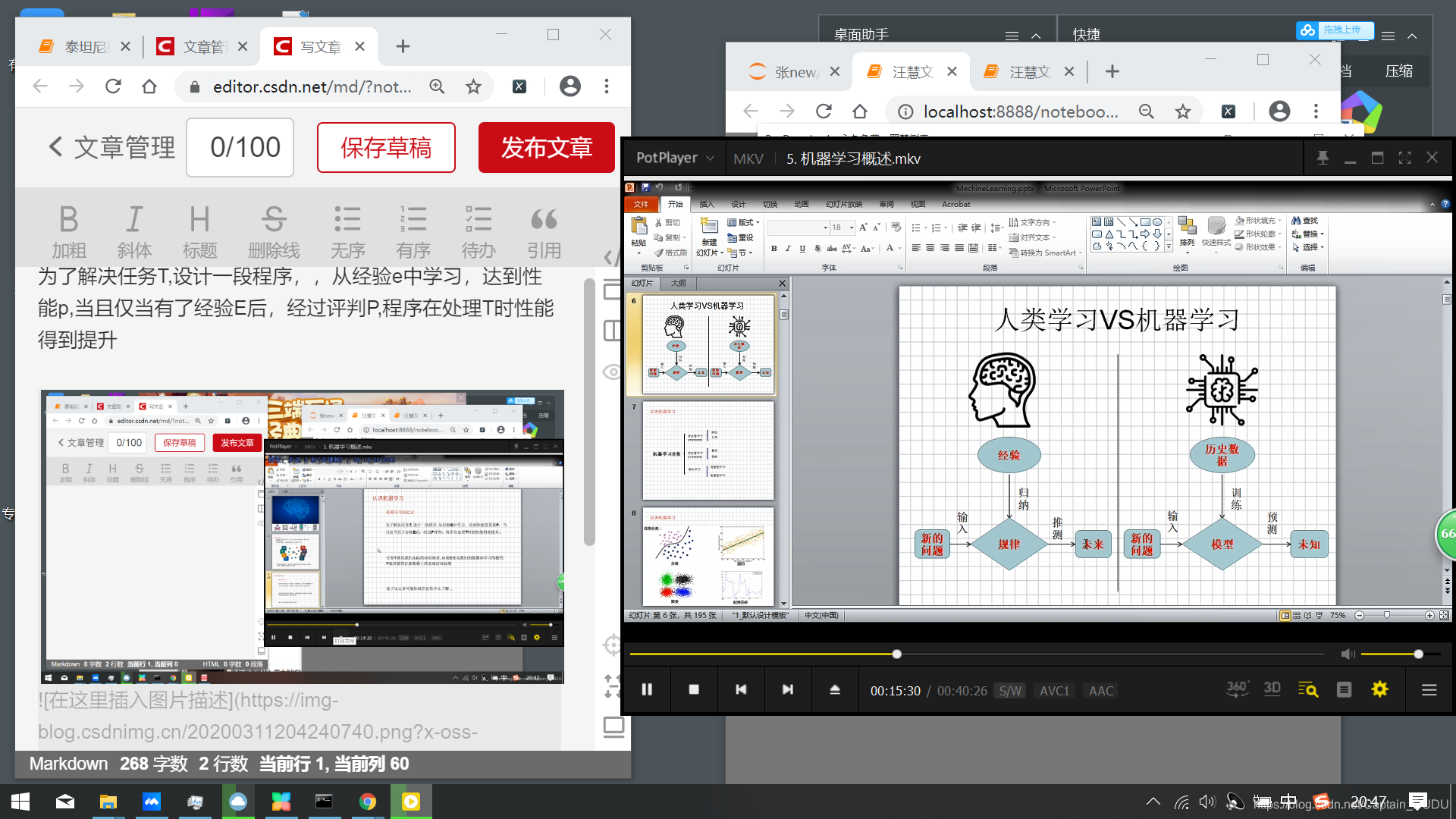1456x819 pixels.
Task: Open the profile avatar in the CSDN Chrome window
Action: 570,86
